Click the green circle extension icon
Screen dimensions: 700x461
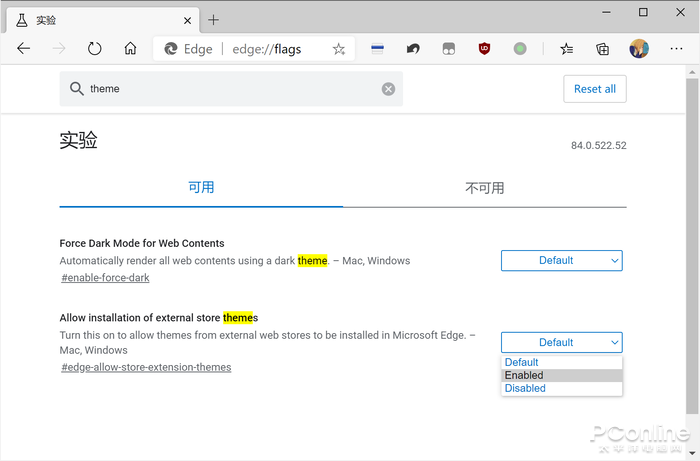[520, 49]
